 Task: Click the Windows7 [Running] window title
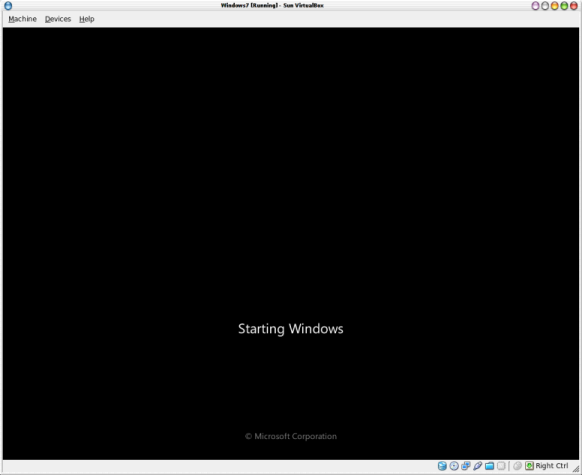(272, 5)
